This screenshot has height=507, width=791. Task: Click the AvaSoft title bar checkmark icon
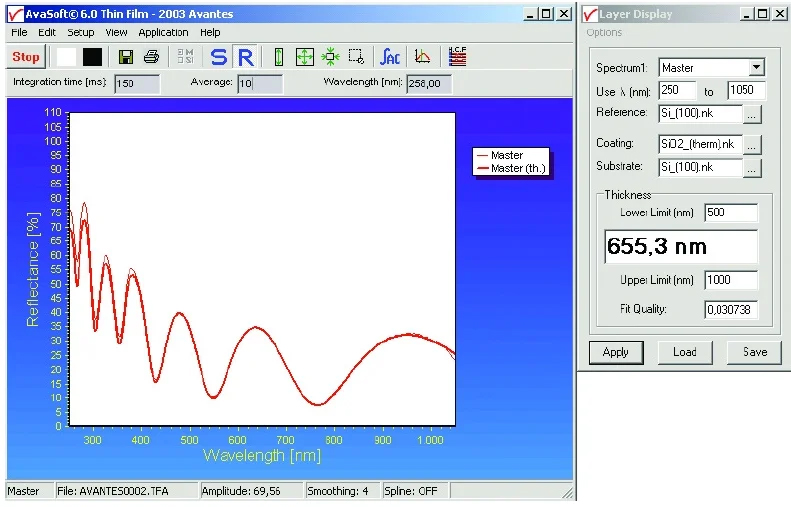click(x=16, y=14)
